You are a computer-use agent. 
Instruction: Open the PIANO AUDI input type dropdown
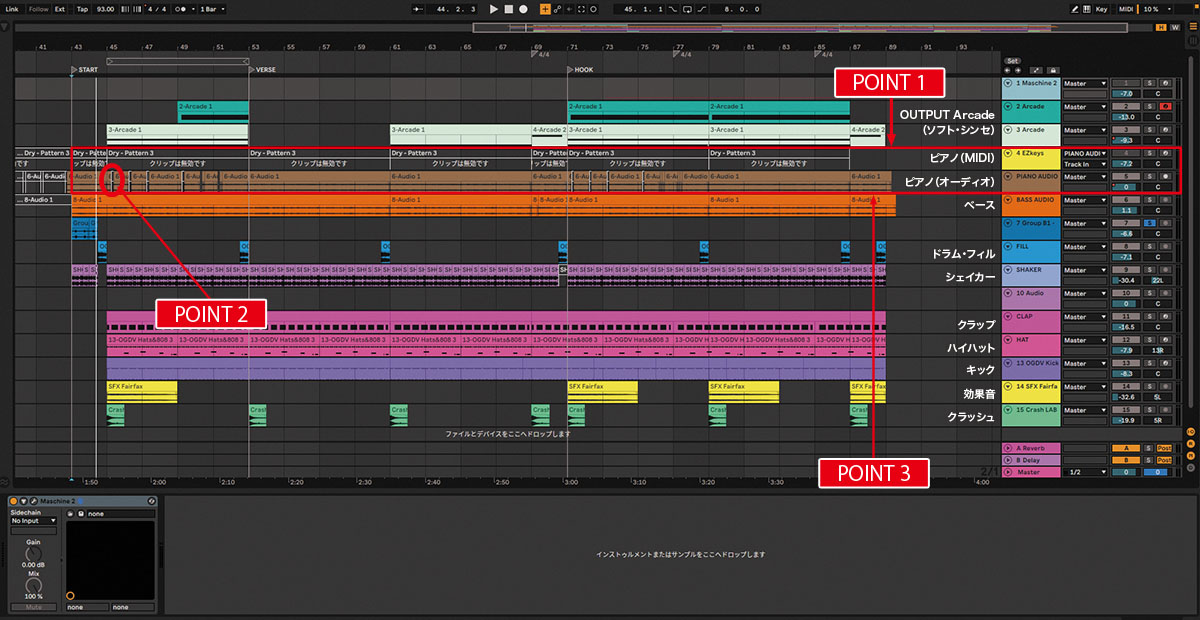click(x=1085, y=153)
